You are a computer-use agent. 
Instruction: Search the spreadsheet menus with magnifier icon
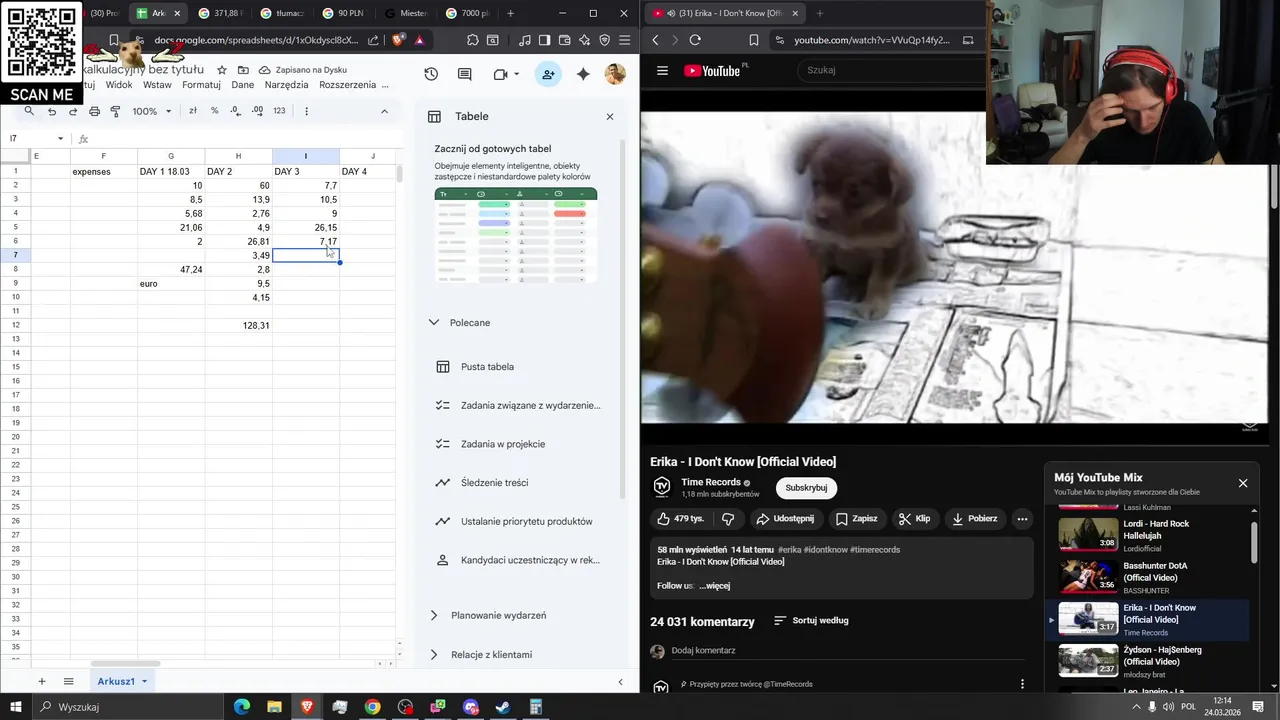click(30, 111)
